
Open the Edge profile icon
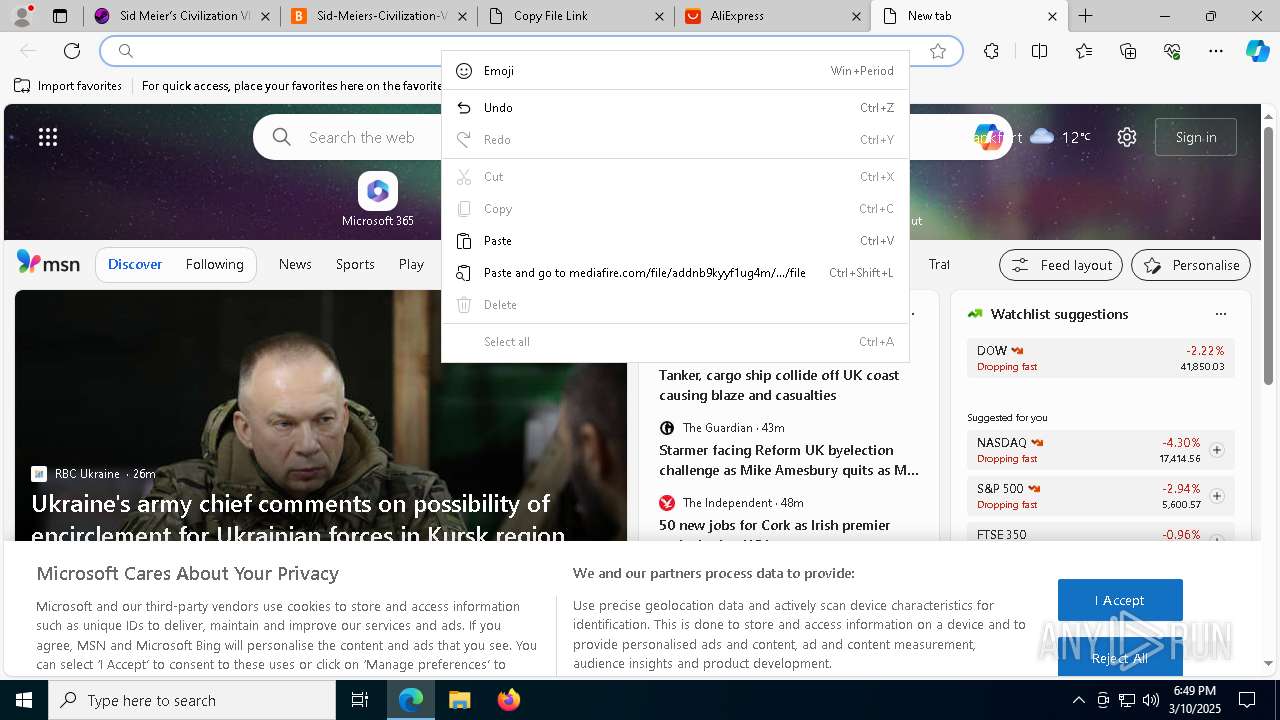pos(22,16)
